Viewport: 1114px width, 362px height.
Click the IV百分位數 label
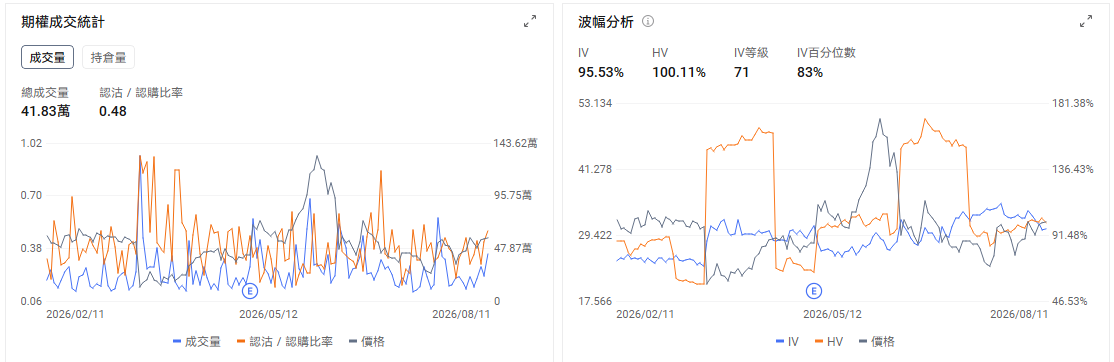pos(826,53)
